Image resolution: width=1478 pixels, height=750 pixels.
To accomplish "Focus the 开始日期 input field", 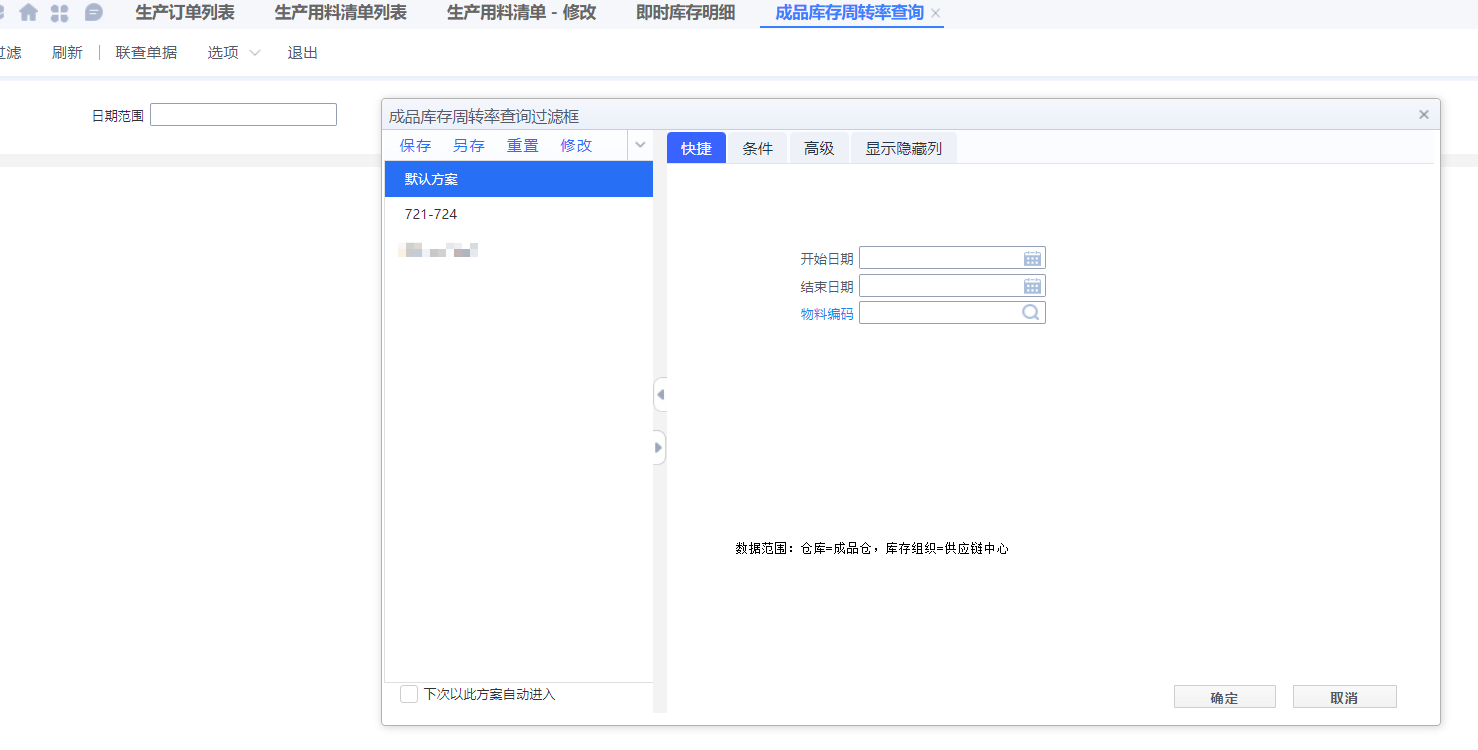I will coord(952,258).
